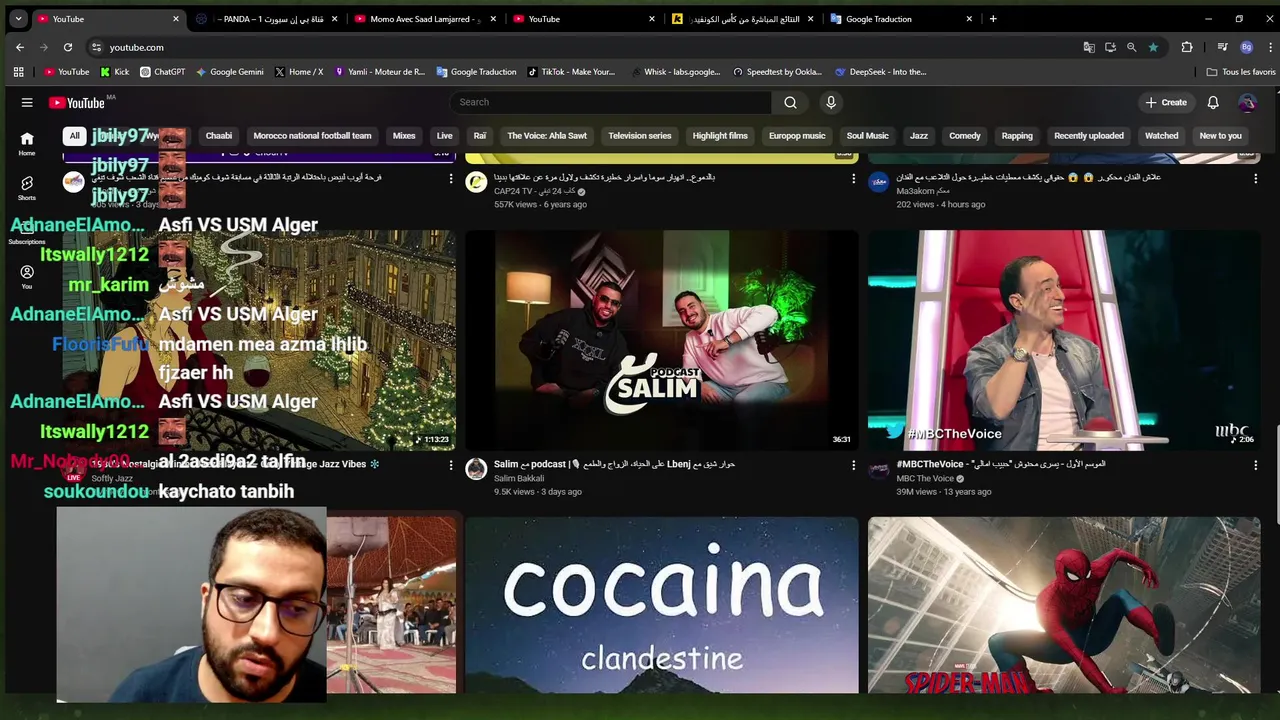Open the cocaina clandestine video thumbnail
The height and width of the screenshot is (720, 1280).
point(661,605)
